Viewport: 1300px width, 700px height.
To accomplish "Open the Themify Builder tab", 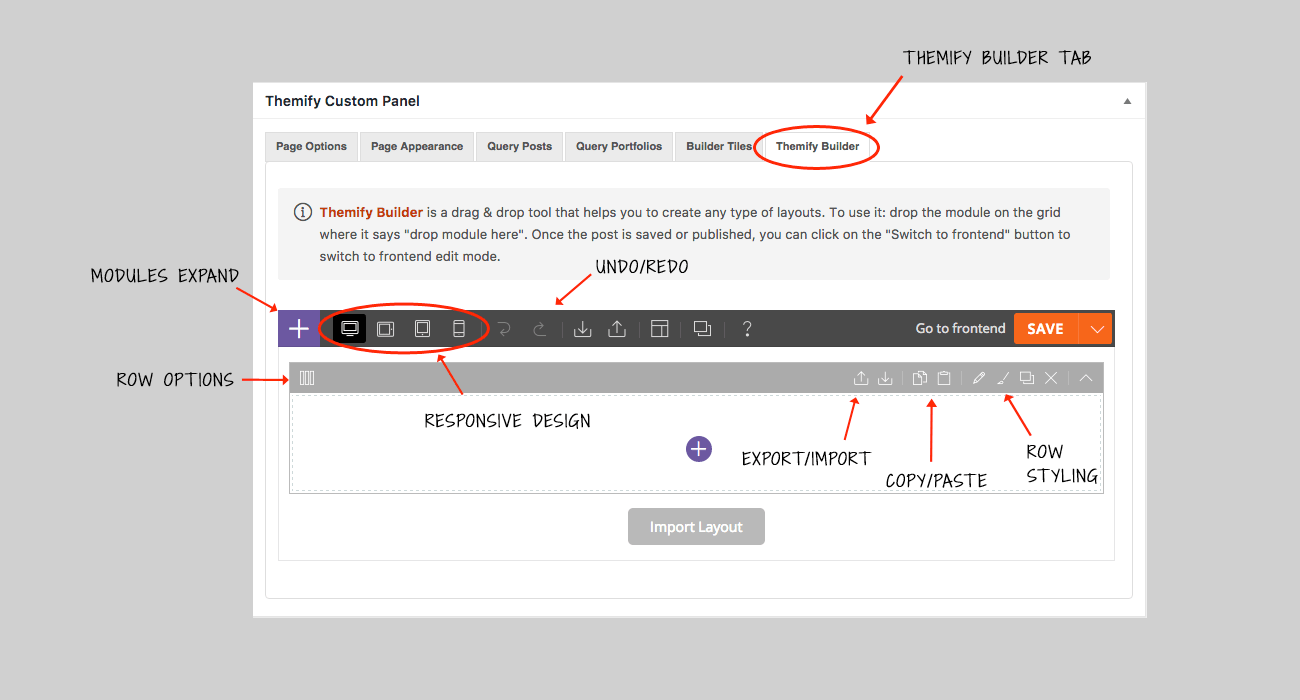I will pyautogui.click(x=817, y=146).
